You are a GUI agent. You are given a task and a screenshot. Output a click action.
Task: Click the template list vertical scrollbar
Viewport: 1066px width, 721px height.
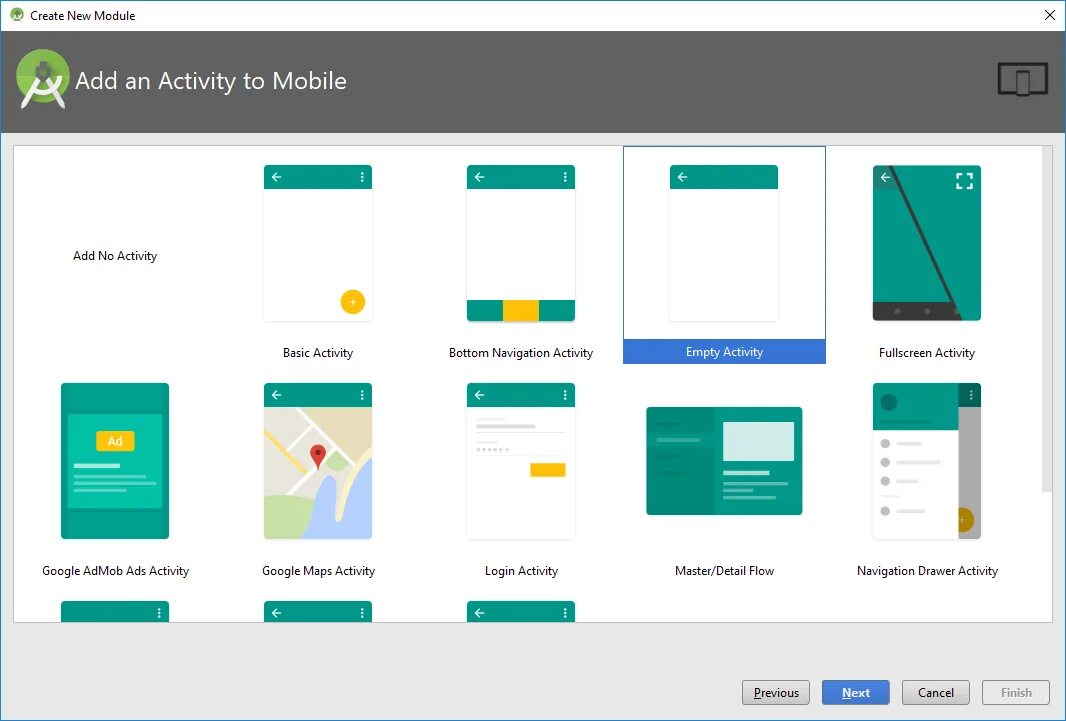coord(1047,319)
